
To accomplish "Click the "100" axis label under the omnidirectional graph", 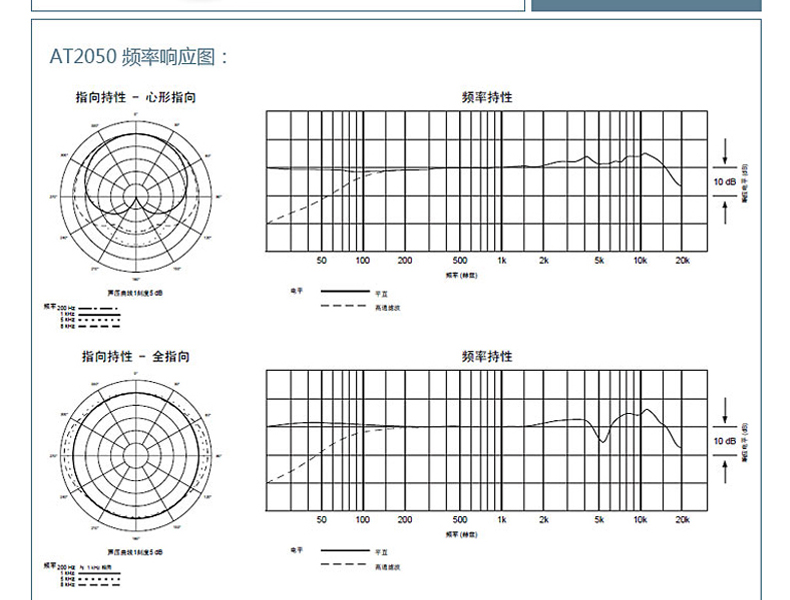I will point(363,519).
